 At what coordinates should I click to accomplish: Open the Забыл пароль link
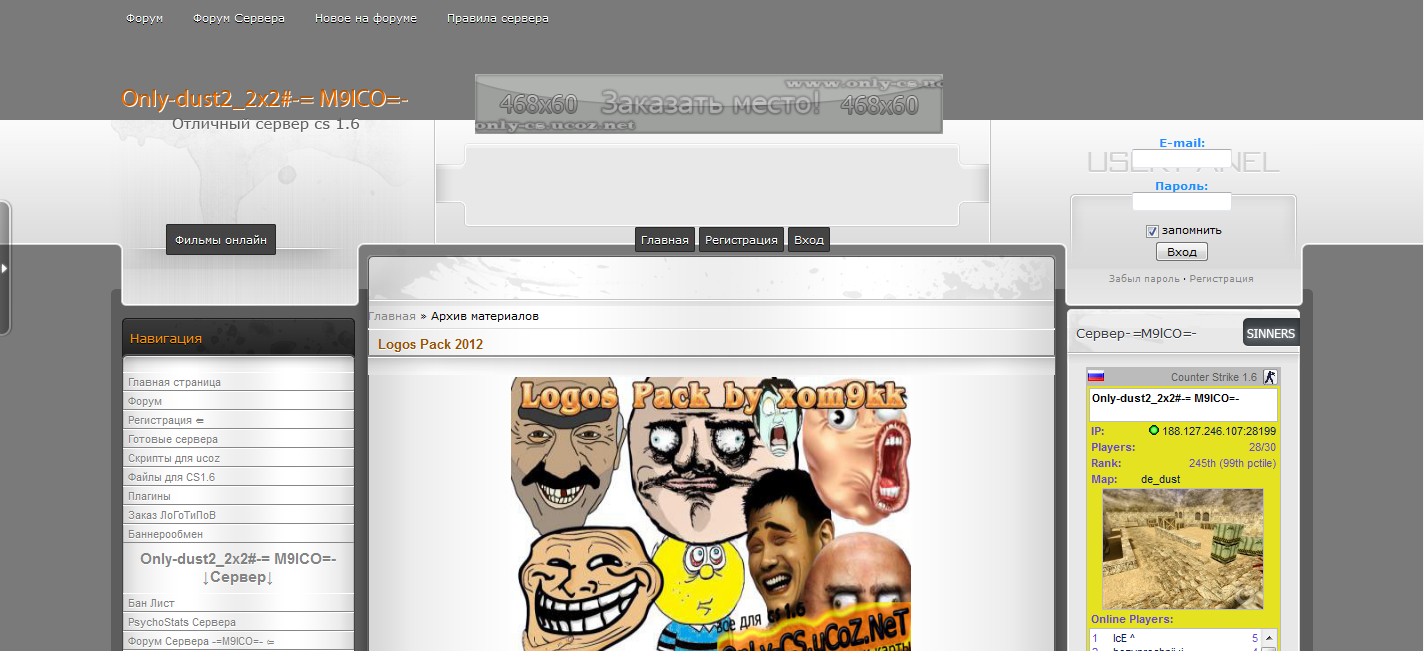[x=1143, y=279]
